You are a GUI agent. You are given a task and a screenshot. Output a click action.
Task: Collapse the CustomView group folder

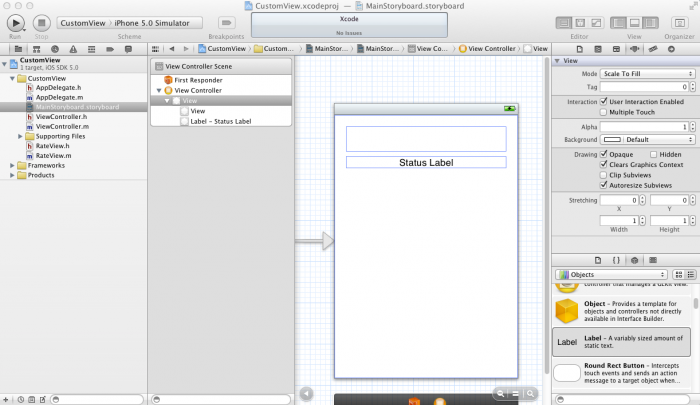12,78
